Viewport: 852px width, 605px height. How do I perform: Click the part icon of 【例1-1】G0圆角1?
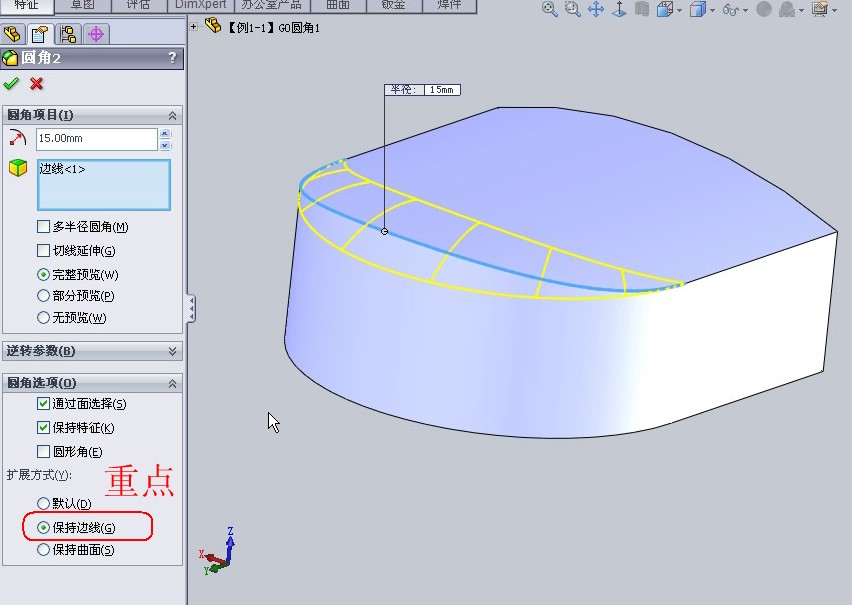(214, 26)
